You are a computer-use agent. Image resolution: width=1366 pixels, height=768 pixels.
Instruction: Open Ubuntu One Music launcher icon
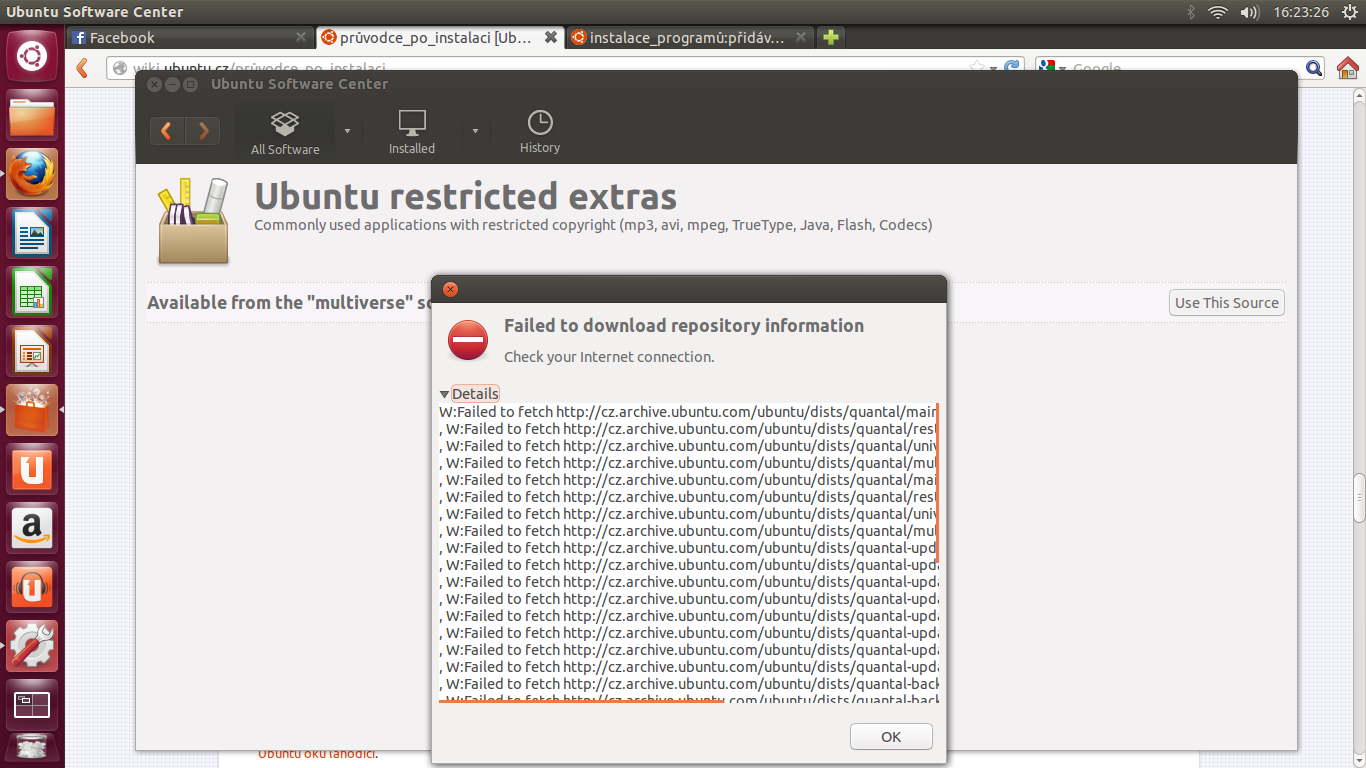(32, 587)
